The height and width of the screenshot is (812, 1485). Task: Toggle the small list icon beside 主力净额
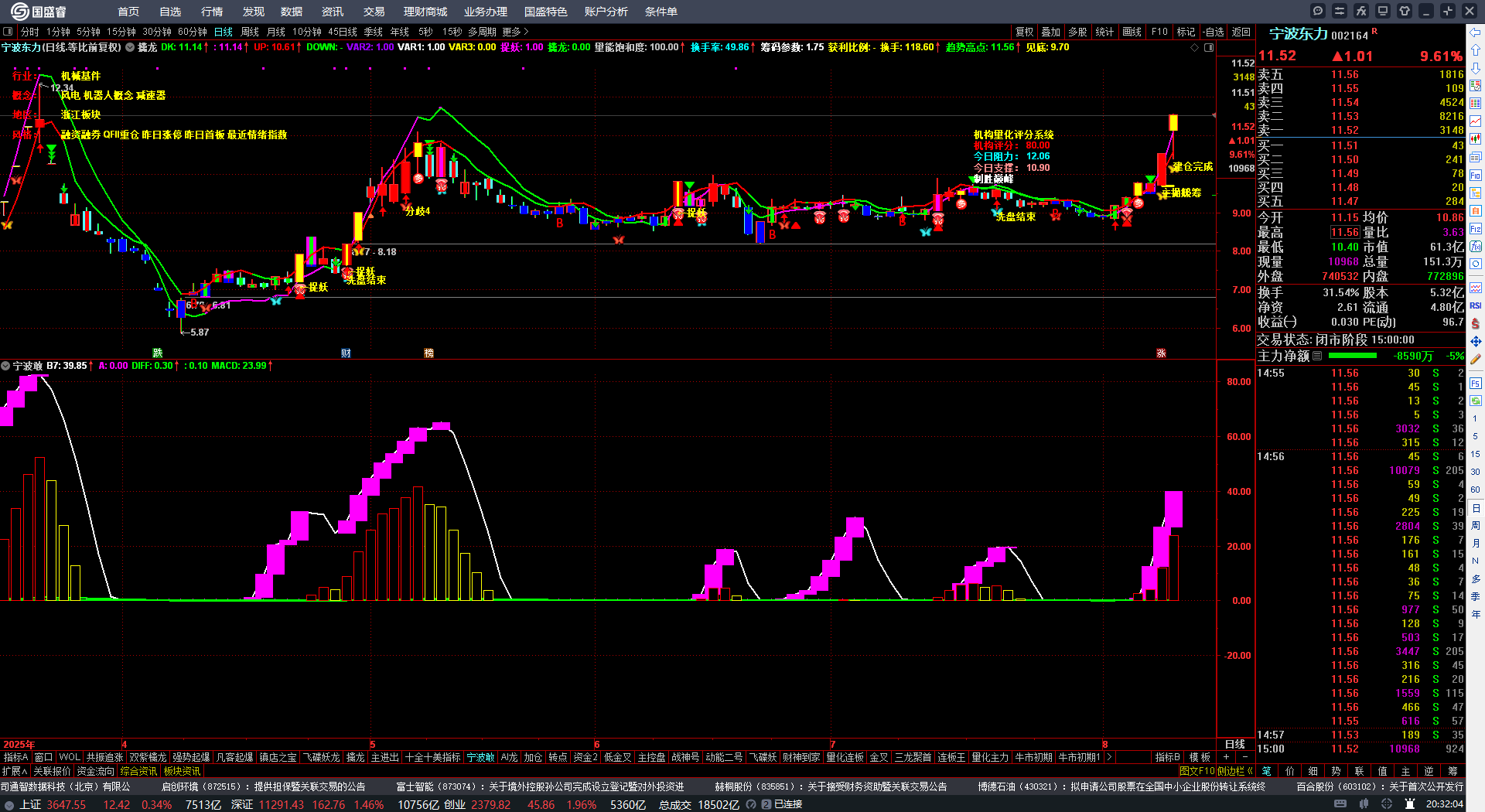pos(1317,356)
